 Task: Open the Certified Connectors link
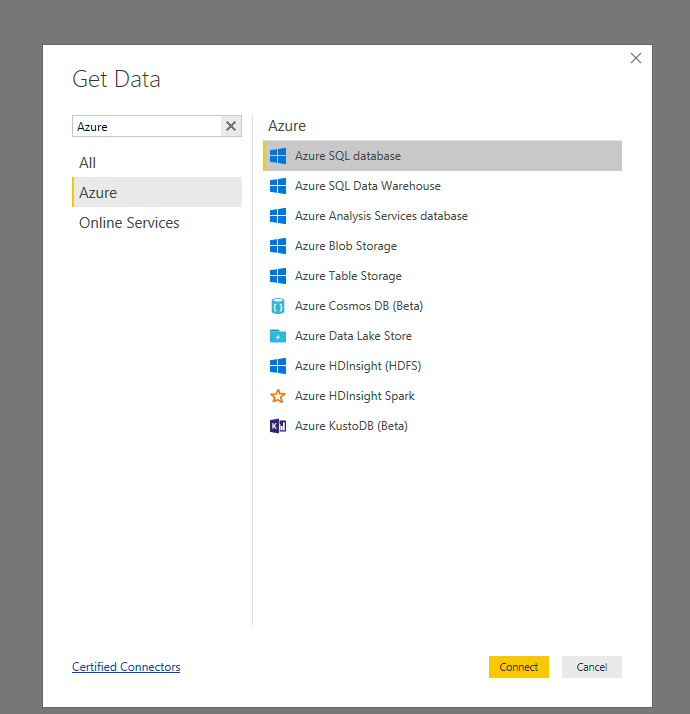[126, 667]
